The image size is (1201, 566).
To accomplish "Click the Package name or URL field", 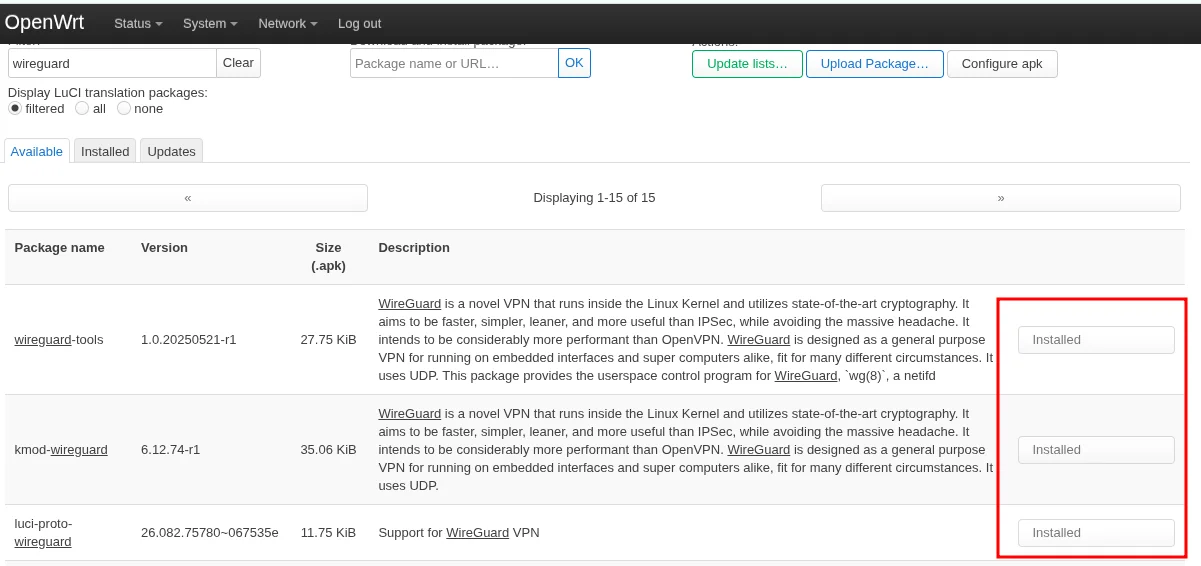I will 454,63.
